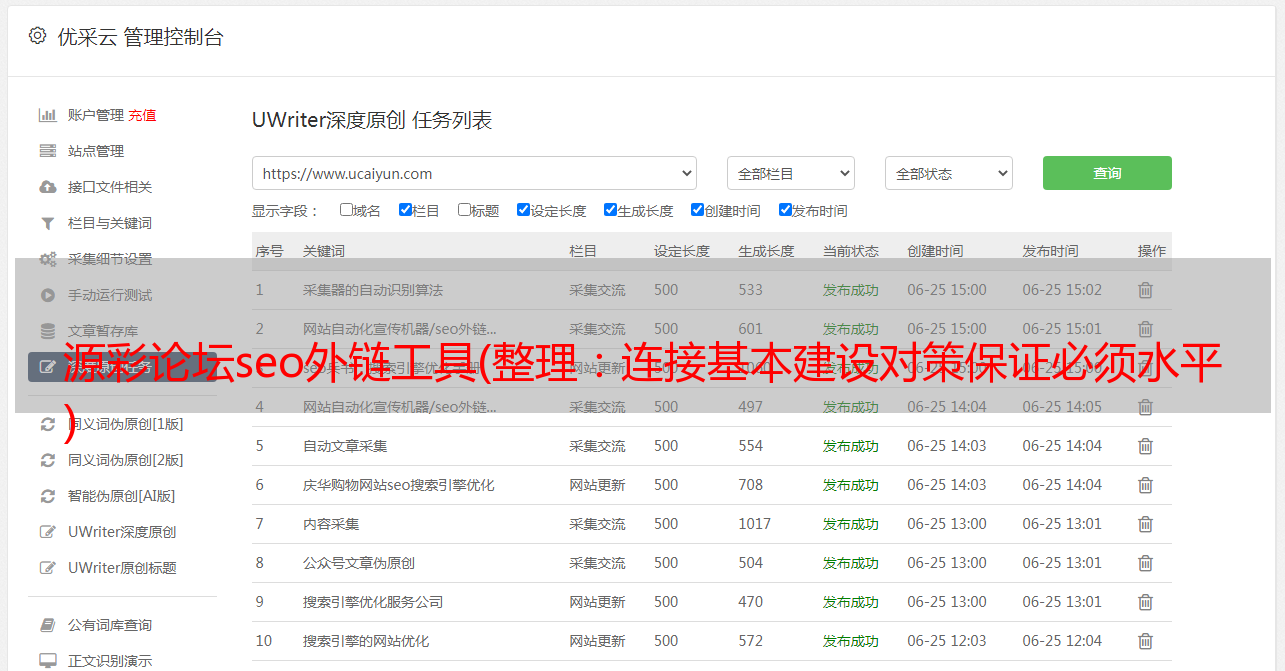The height and width of the screenshot is (671, 1285).
Task: Open 账户管理 in sidebar
Action: [x=96, y=115]
